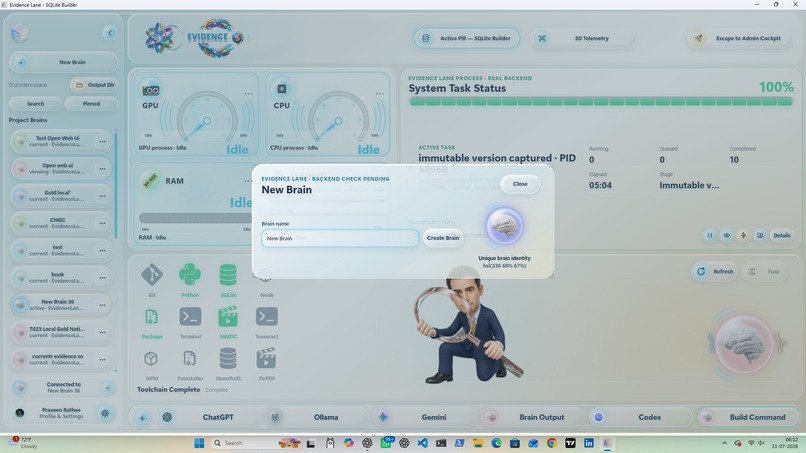
Task: Toggle the eye visibility icon in task status
Action: (x=726, y=235)
